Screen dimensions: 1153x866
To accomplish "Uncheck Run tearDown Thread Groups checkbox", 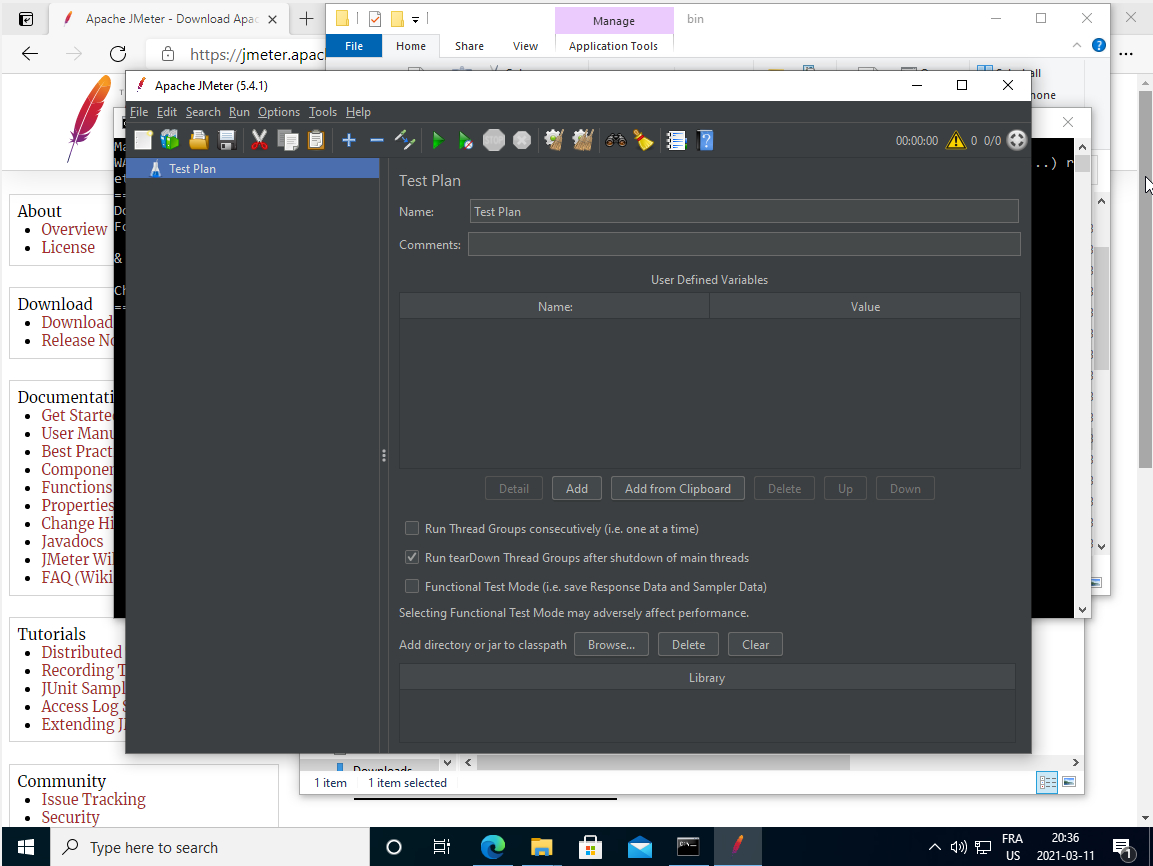I will 412,557.
